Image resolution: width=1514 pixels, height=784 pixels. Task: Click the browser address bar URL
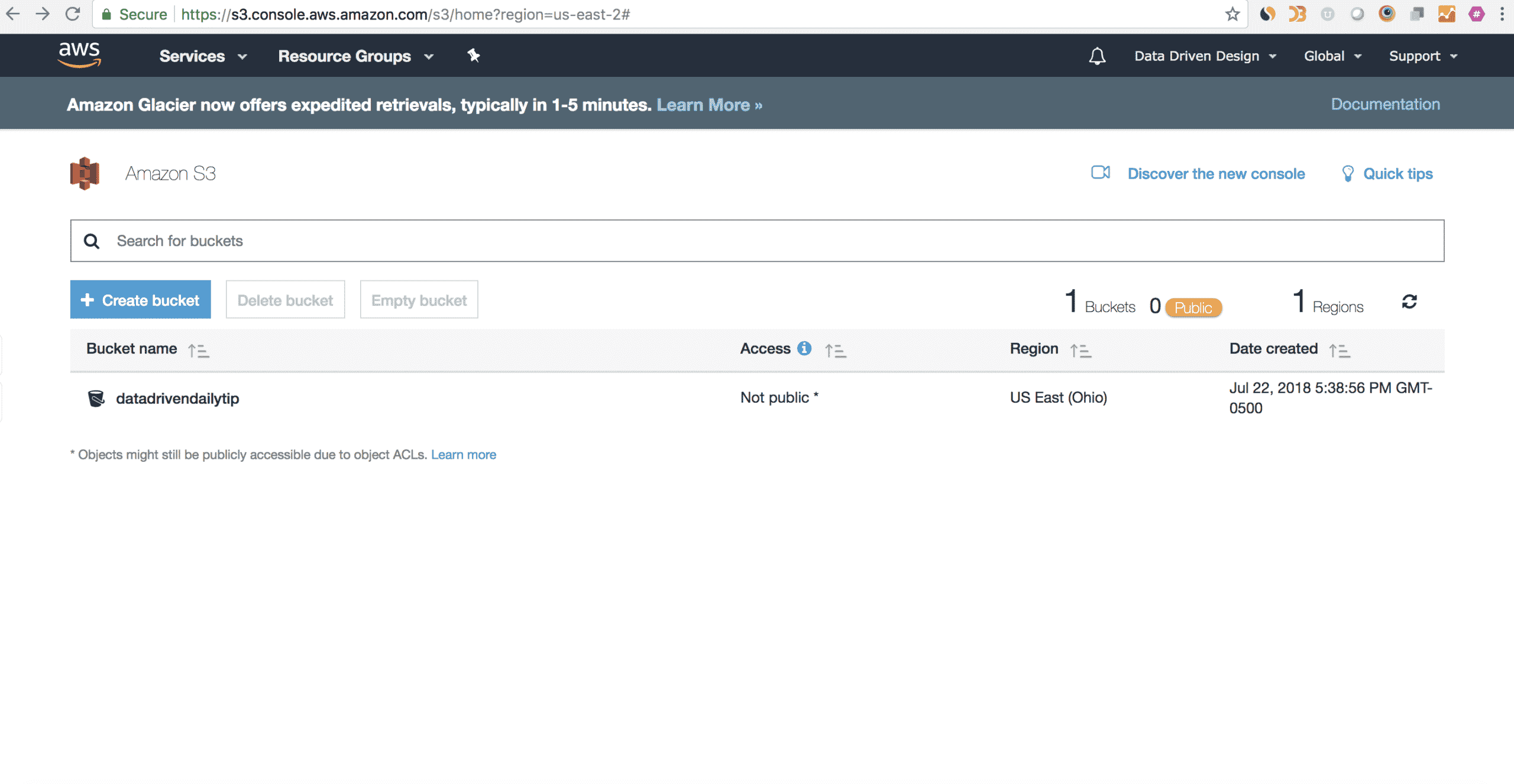[x=406, y=14]
